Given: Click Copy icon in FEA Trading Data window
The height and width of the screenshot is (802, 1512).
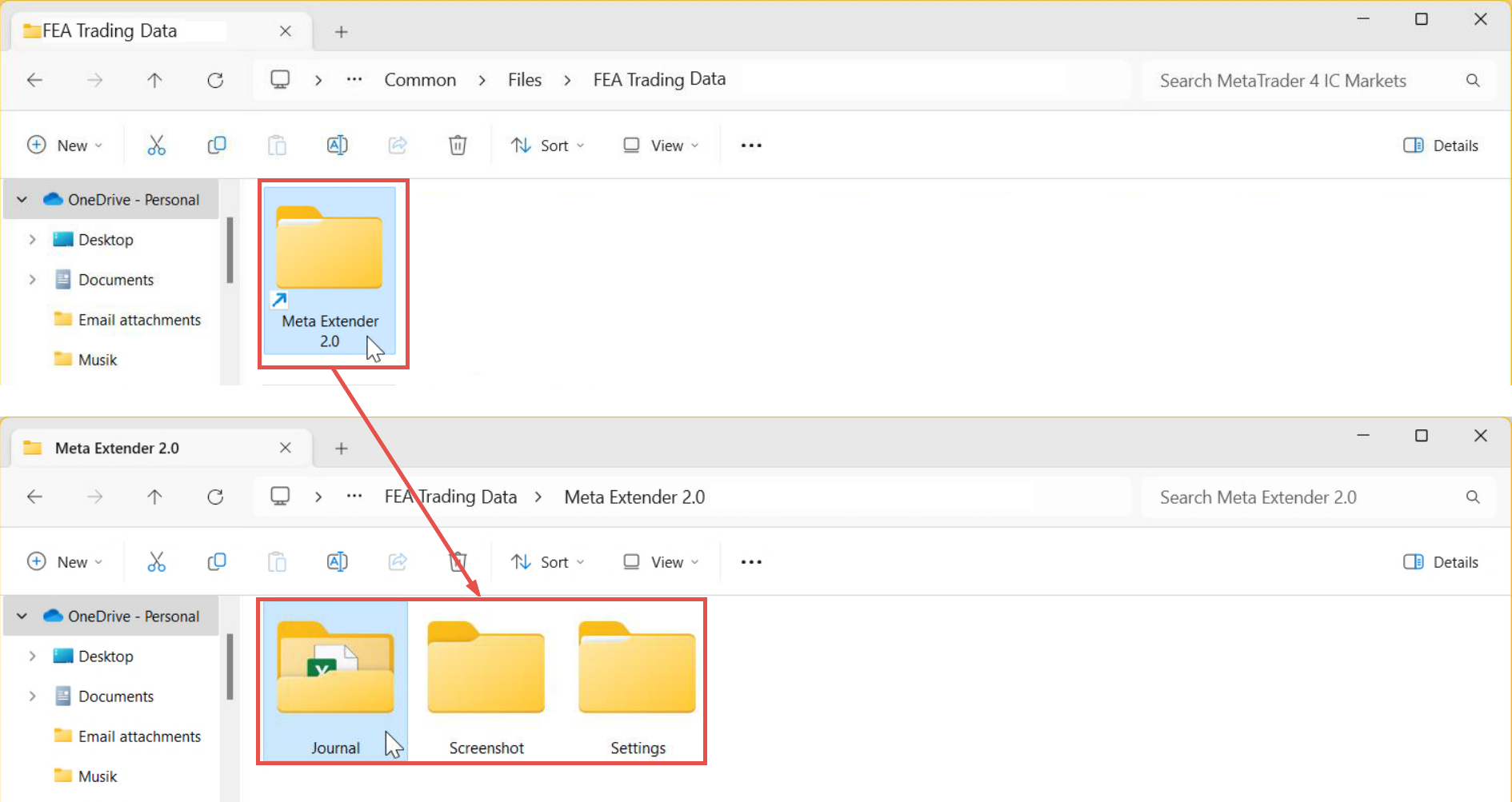Looking at the screenshot, I should click(x=217, y=146).
